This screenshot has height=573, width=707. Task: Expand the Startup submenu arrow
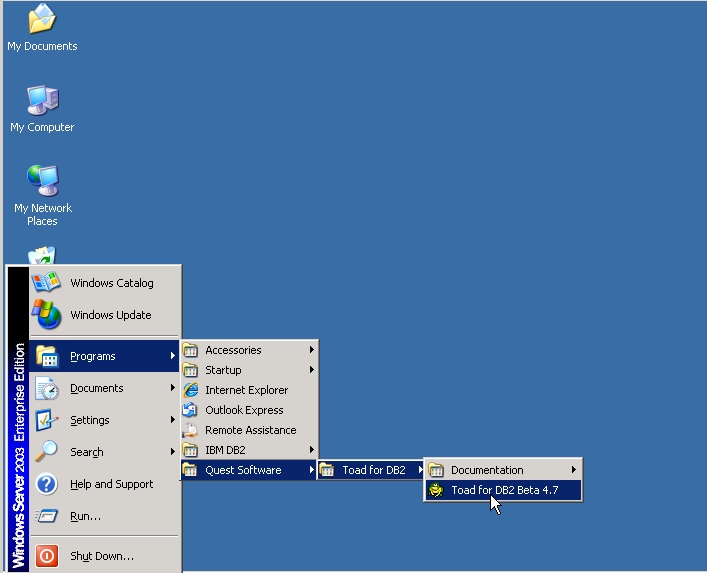tap(312, 370)
